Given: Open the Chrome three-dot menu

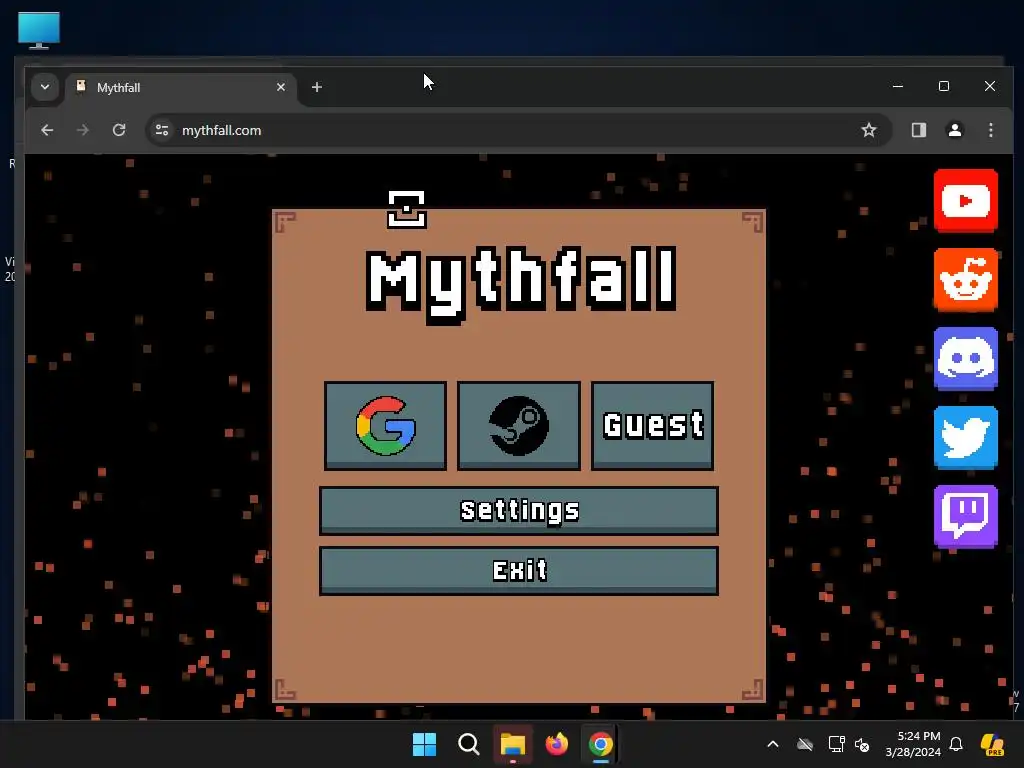Looking at the screenshot, I should tap(991, 130).
